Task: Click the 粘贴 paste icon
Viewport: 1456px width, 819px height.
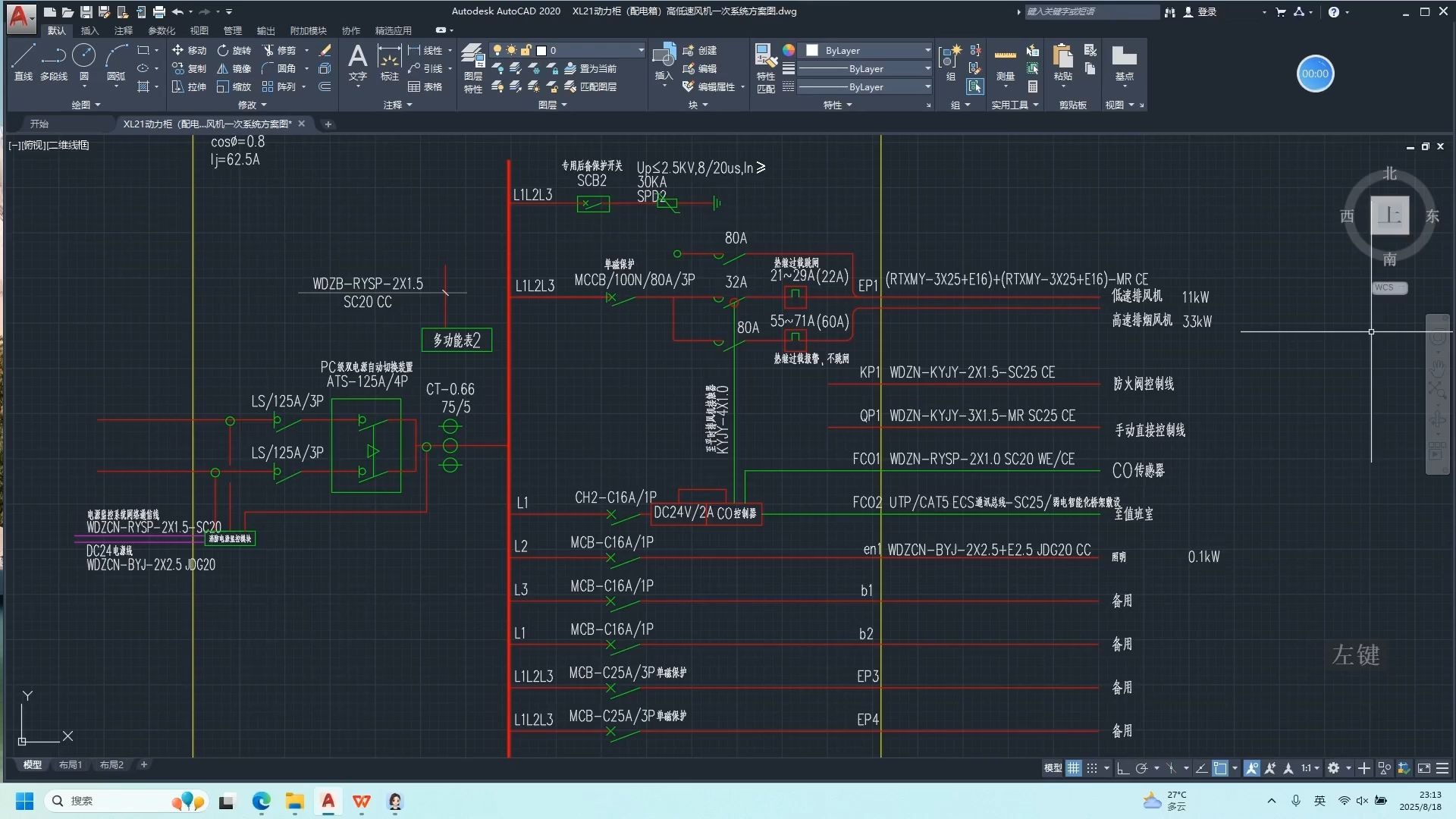Action: pos(1062,62)
